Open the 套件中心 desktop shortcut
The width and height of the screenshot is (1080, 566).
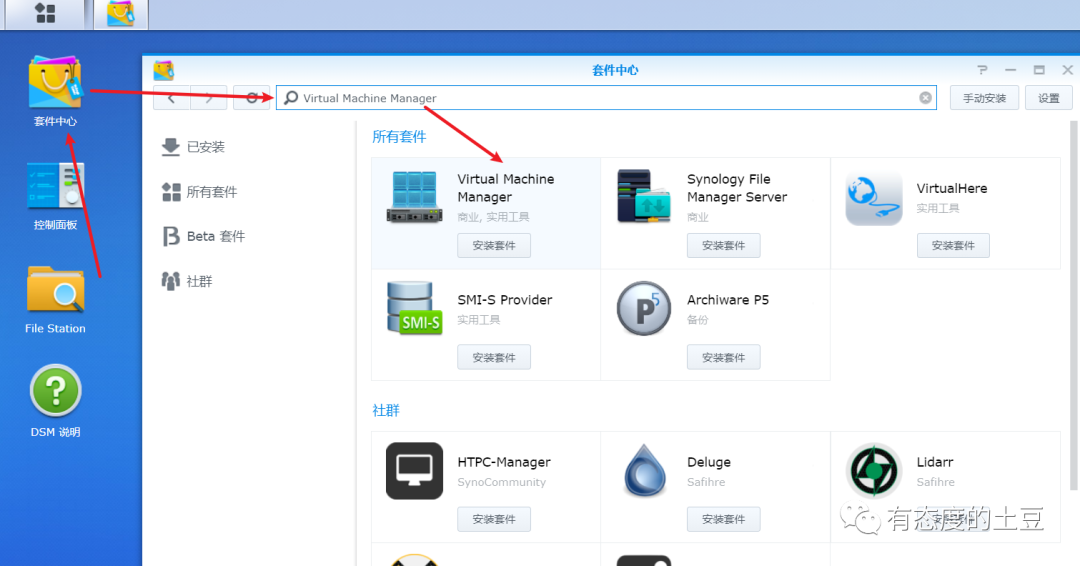tap(55, 90)
